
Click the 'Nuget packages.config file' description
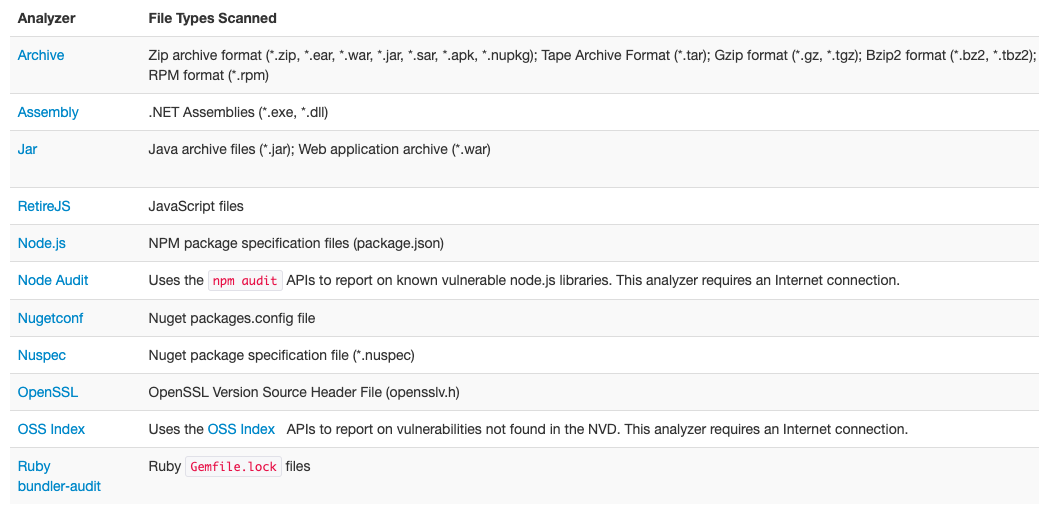point(232,318)
